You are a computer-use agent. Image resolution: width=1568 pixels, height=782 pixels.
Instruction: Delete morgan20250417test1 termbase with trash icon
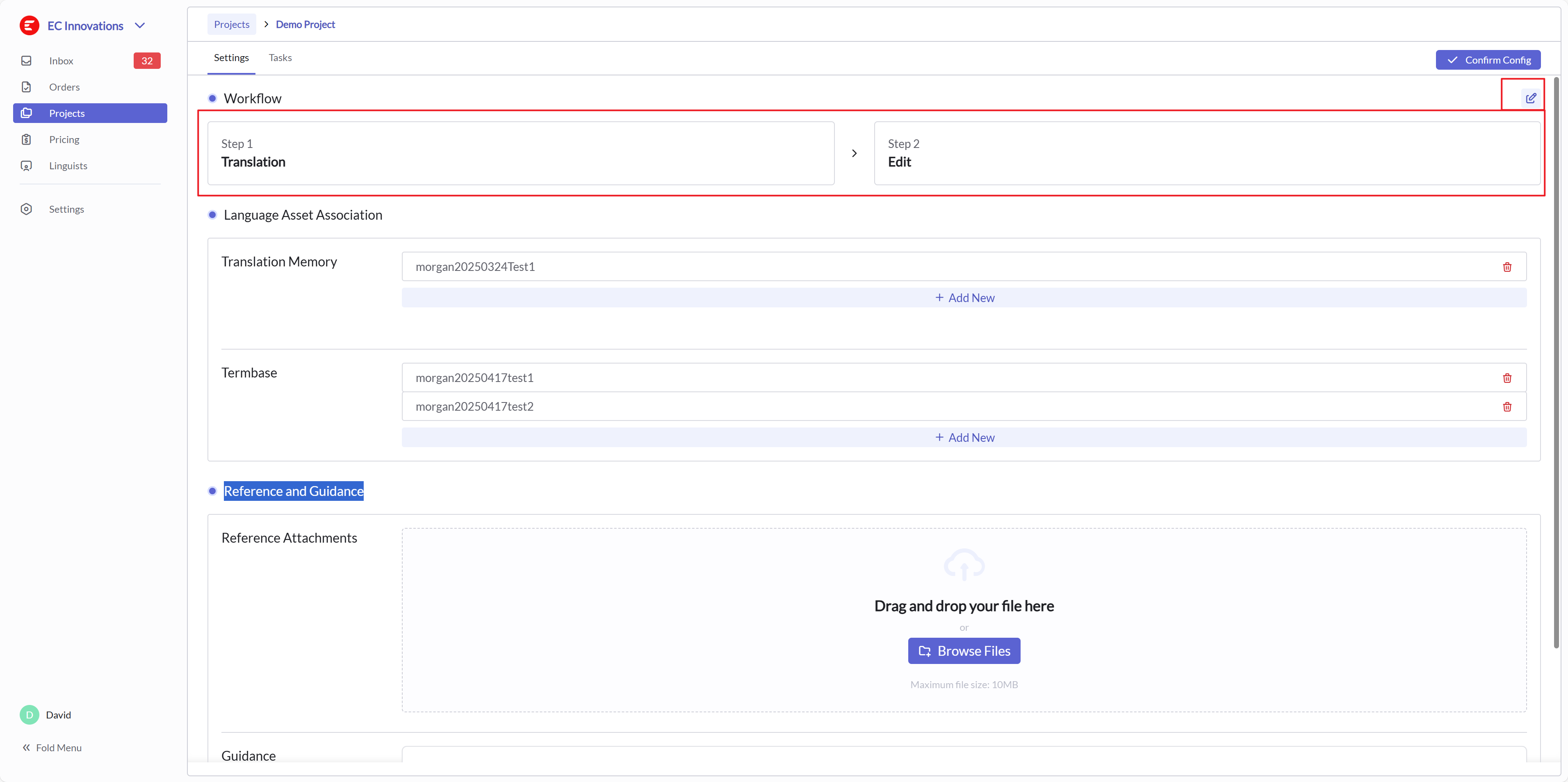pos(1506,378)
